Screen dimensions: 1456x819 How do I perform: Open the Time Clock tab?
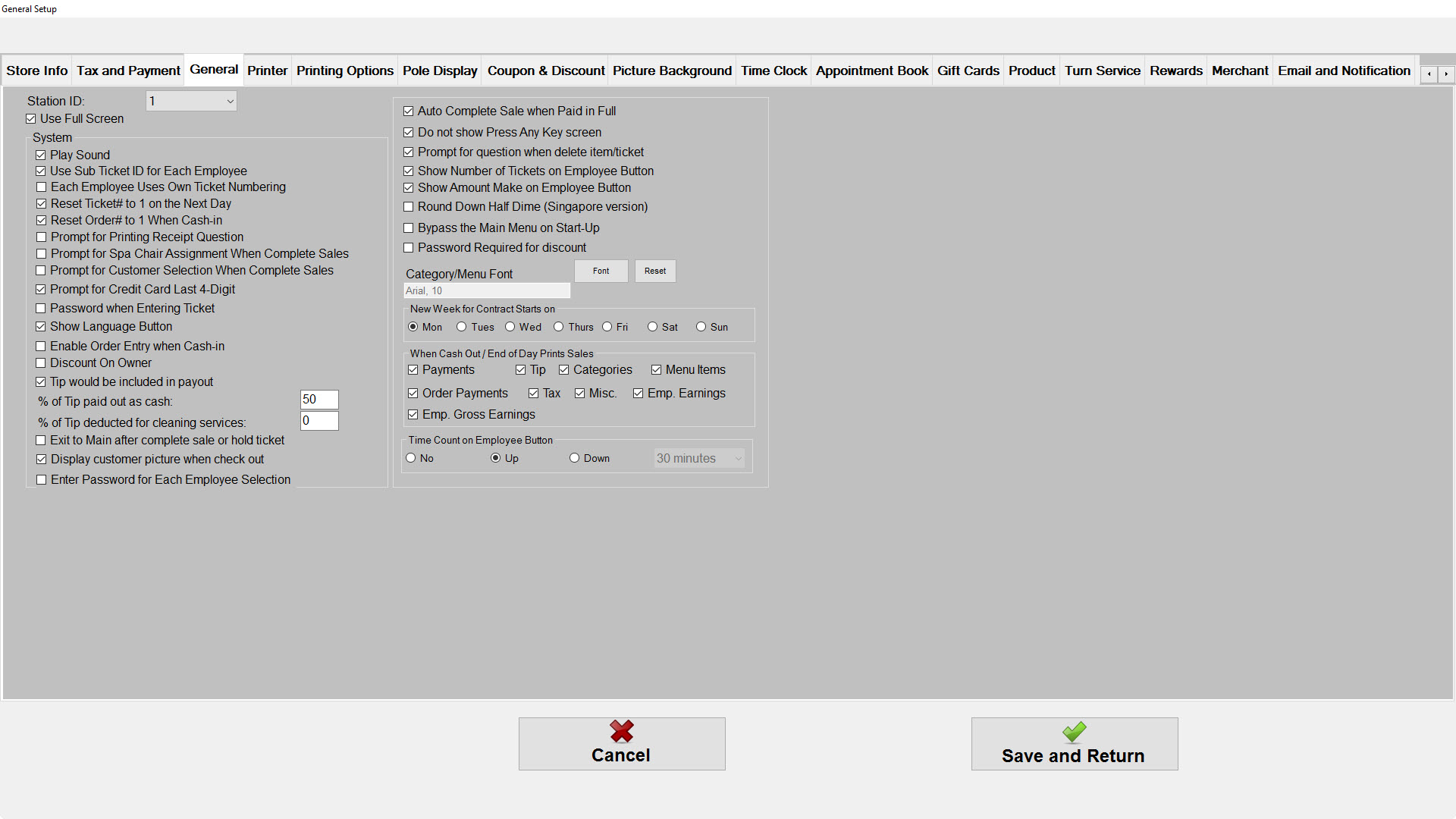pos(773,71)
